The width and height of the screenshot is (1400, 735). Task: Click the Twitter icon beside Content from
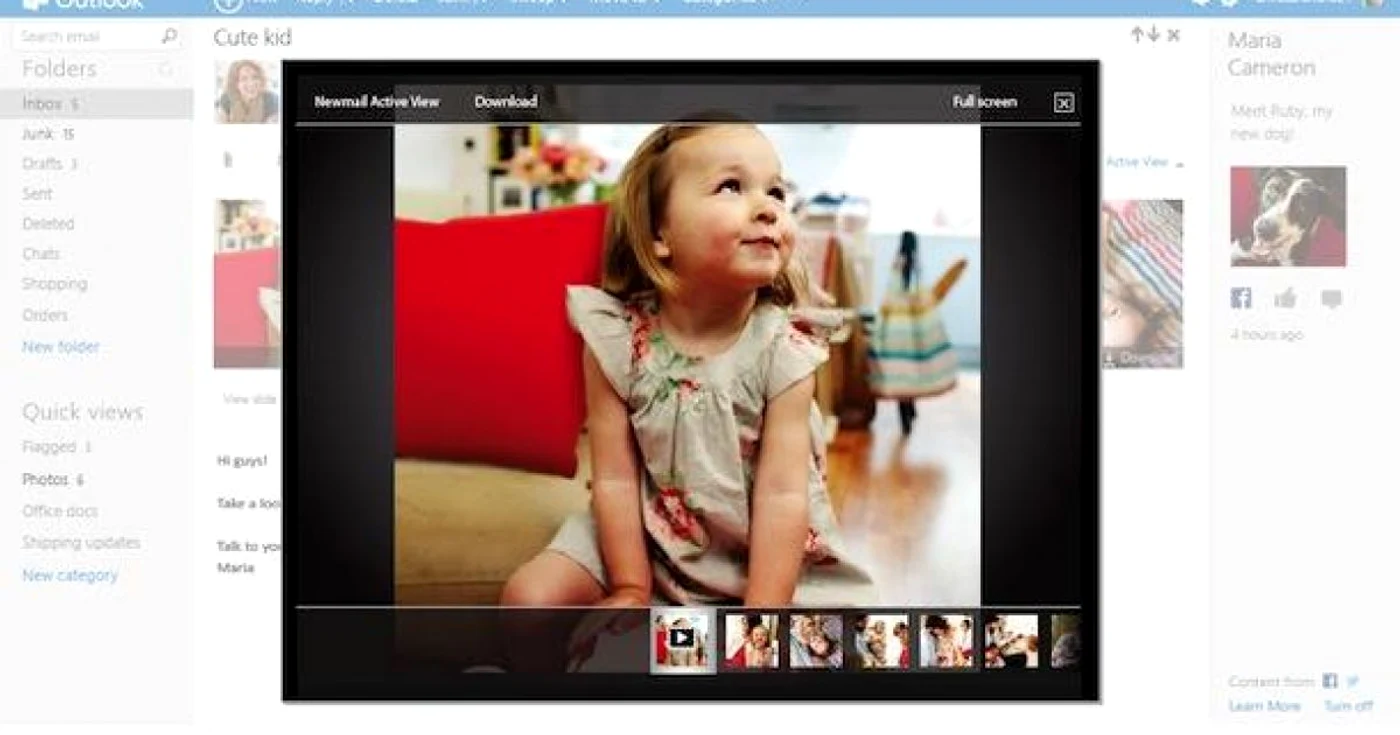[x=1353, y=681]
